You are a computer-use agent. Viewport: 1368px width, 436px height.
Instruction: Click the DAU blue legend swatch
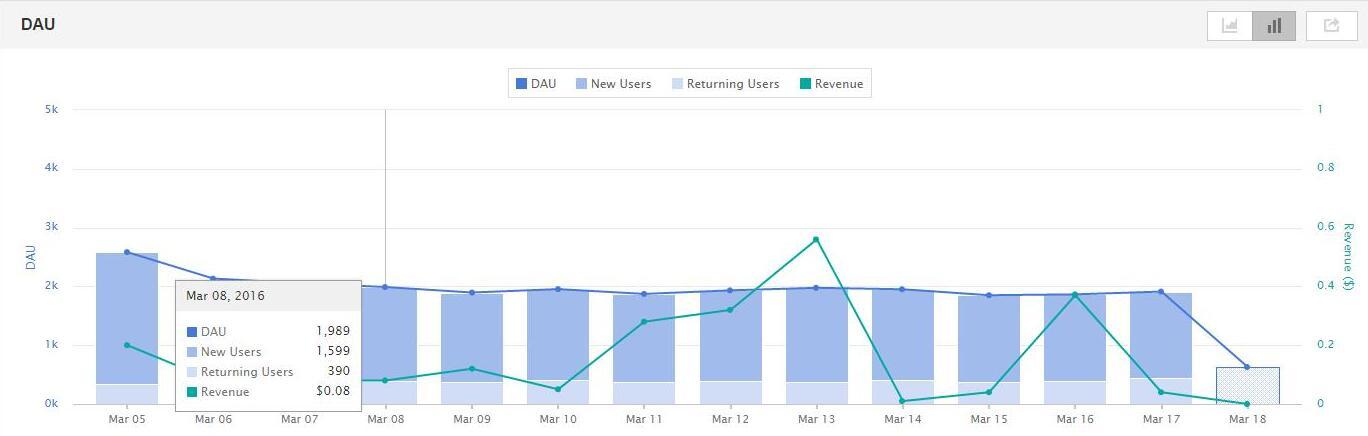point(521,84)
